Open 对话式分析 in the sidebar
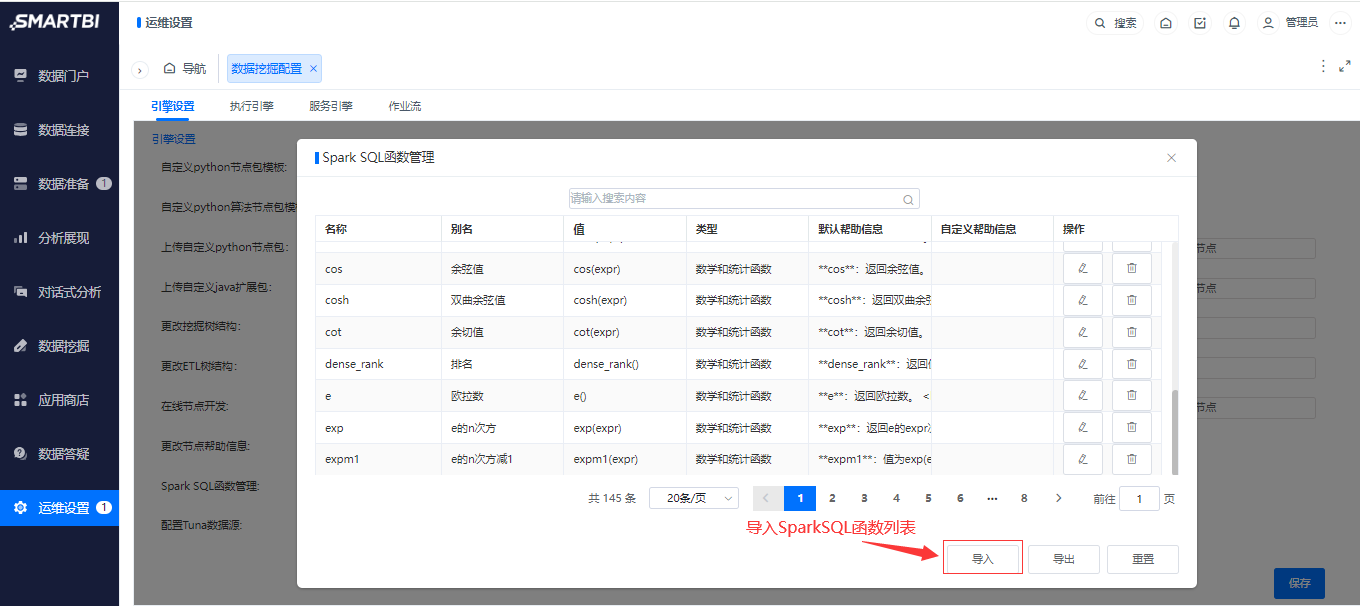 tap(59, 292)
